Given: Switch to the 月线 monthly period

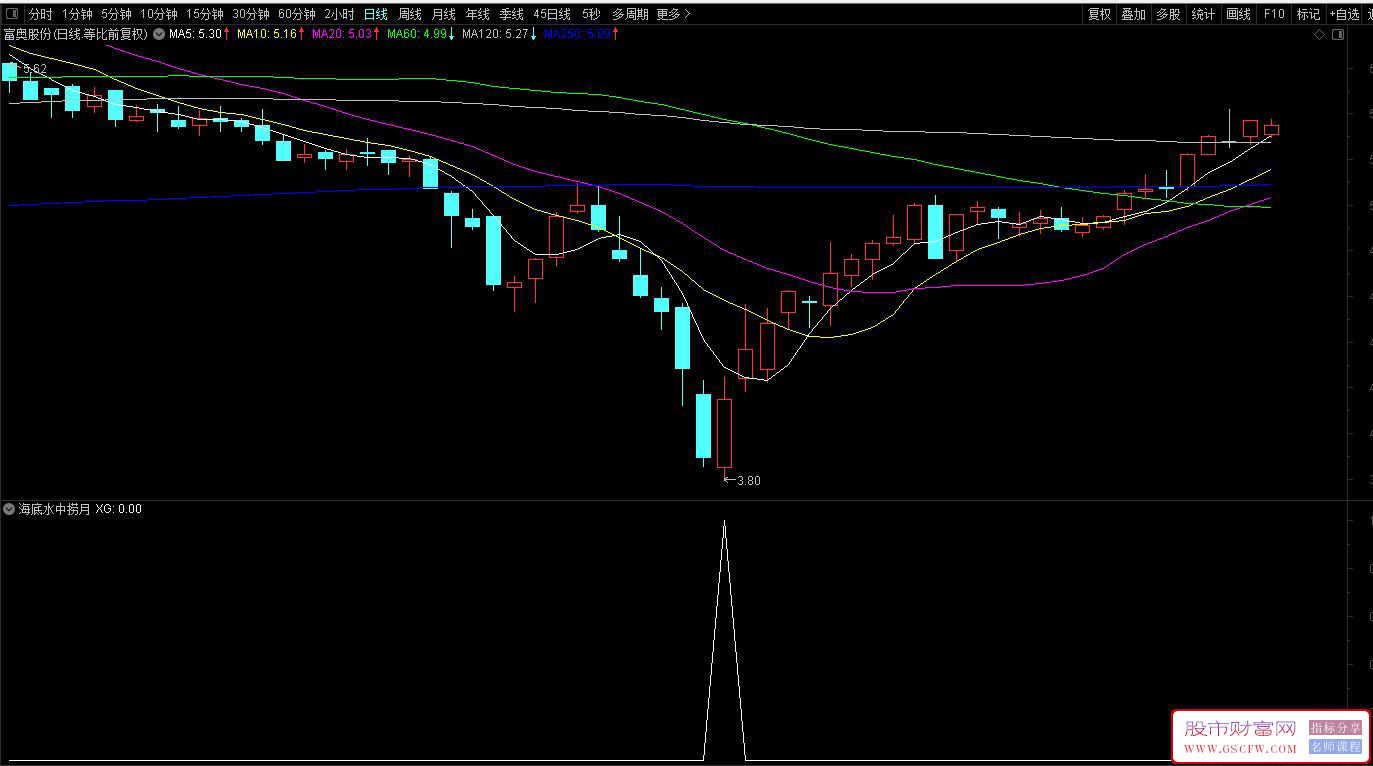Looking at the screenshot, I should coord(443,14).
